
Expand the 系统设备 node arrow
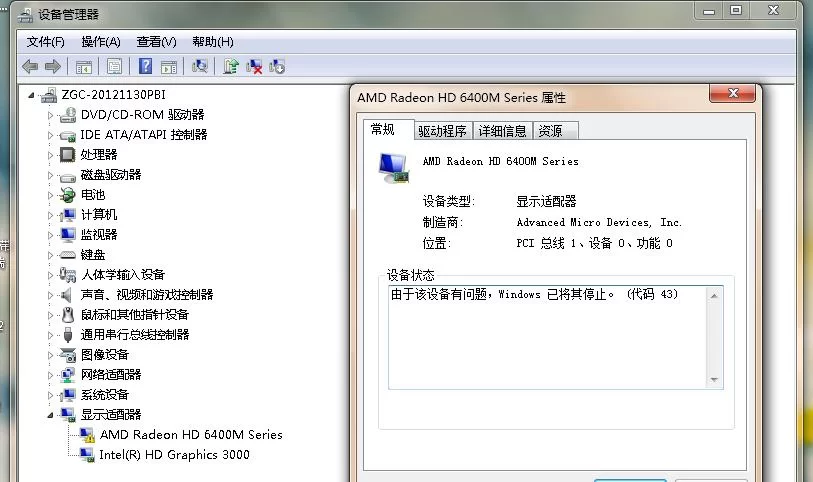50,395
